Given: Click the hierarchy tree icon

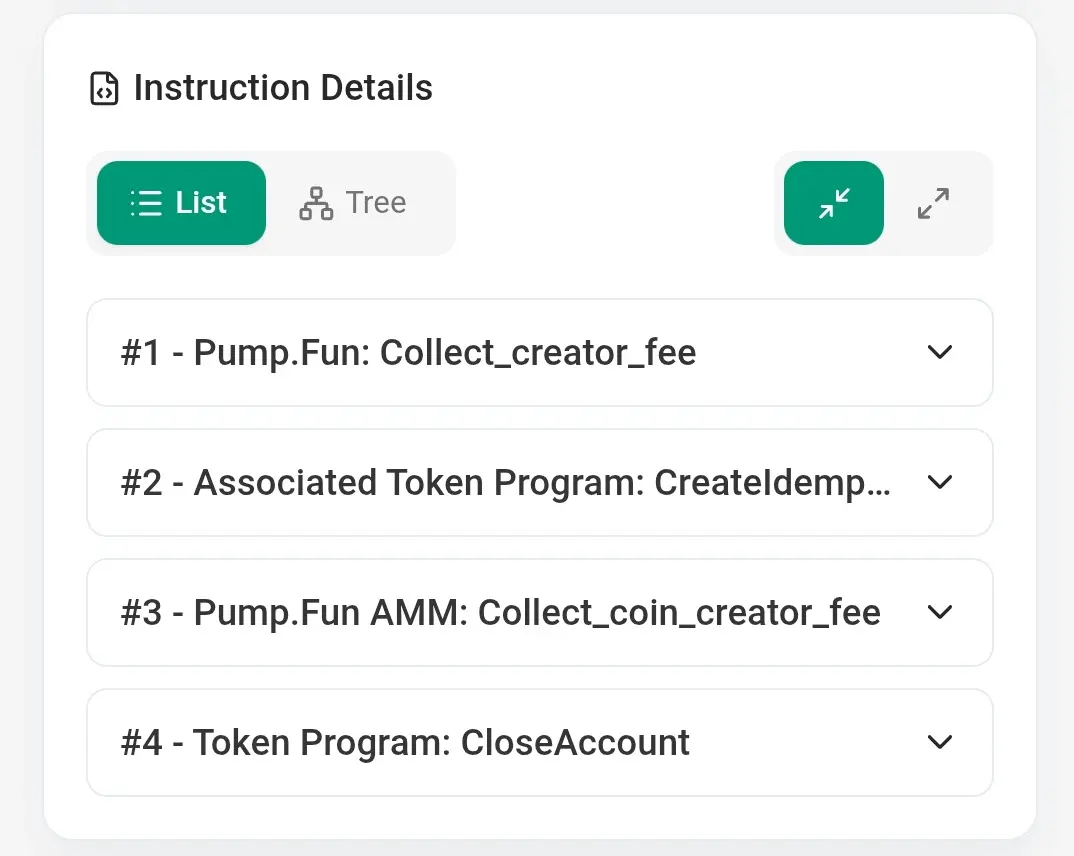Looking at the screenshot, I should click(x=316, y=203).
